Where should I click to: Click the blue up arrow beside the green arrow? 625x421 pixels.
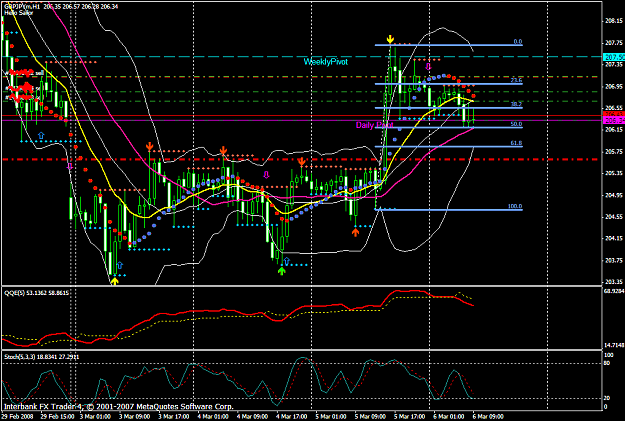click(x=287, y=262)
